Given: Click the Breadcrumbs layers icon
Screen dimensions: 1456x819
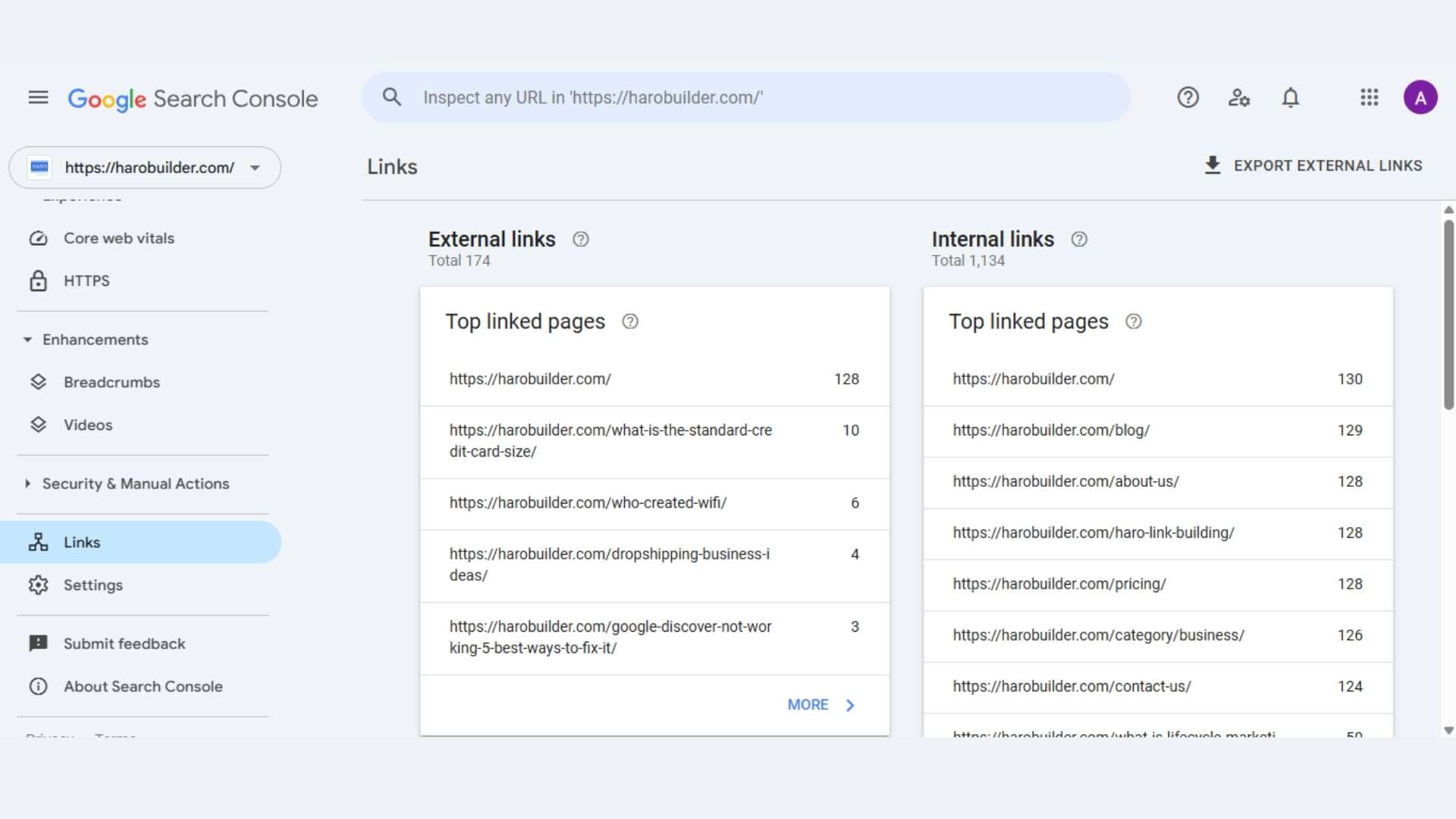Looking at the screenshot, I should point(39,382).
